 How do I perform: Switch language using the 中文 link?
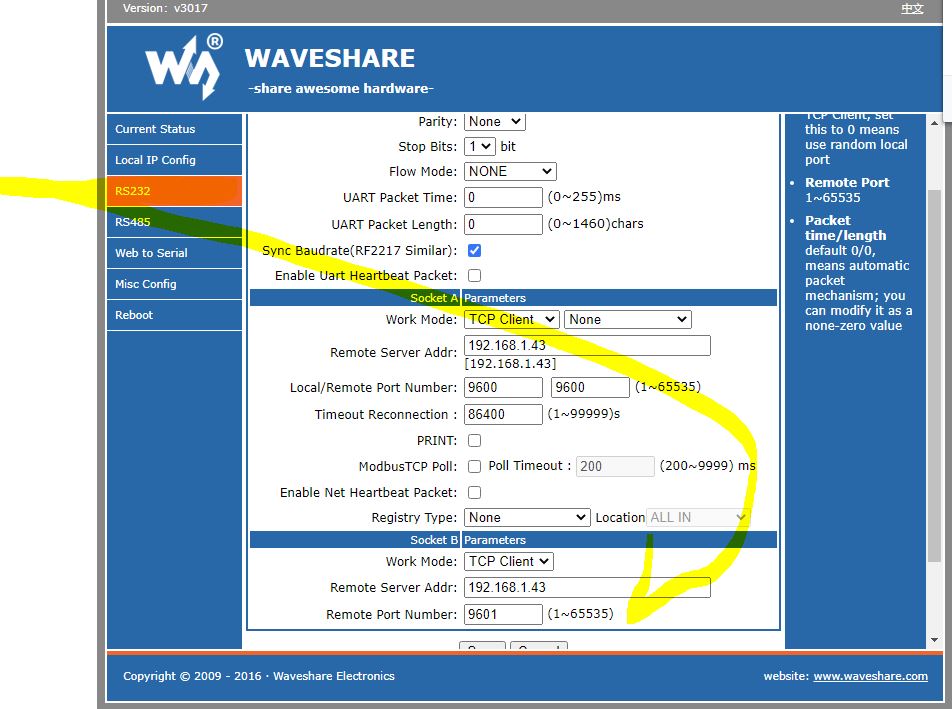(911, 8)
